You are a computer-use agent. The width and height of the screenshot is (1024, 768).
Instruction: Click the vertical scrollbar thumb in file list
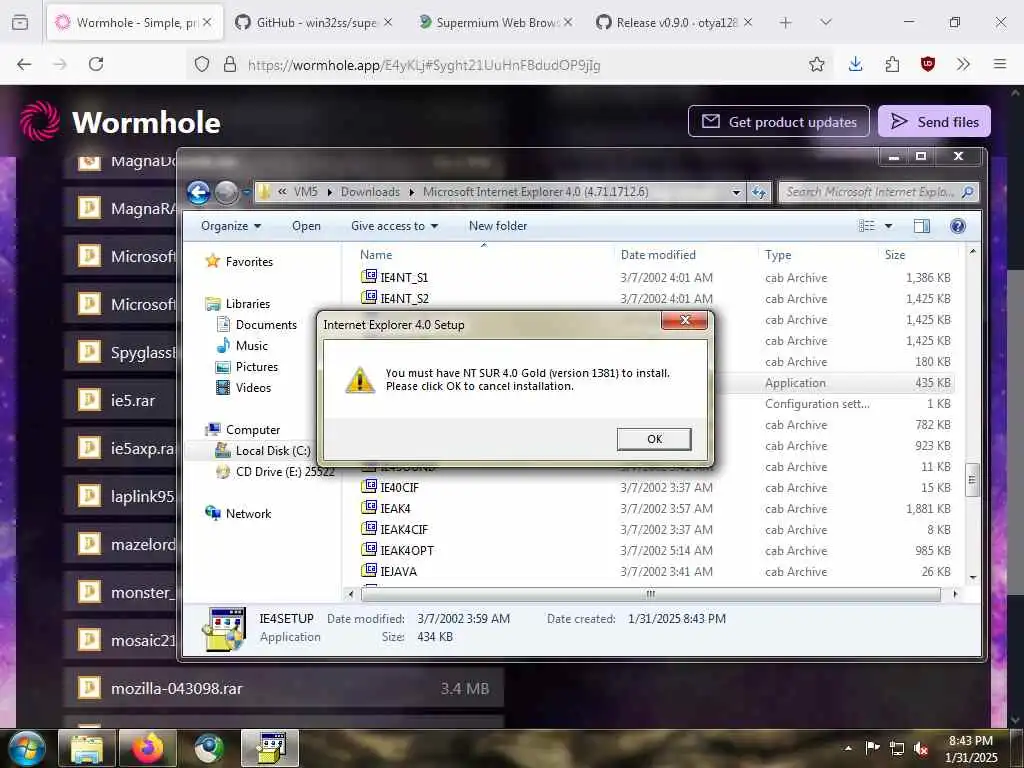[x=972, y=480]
